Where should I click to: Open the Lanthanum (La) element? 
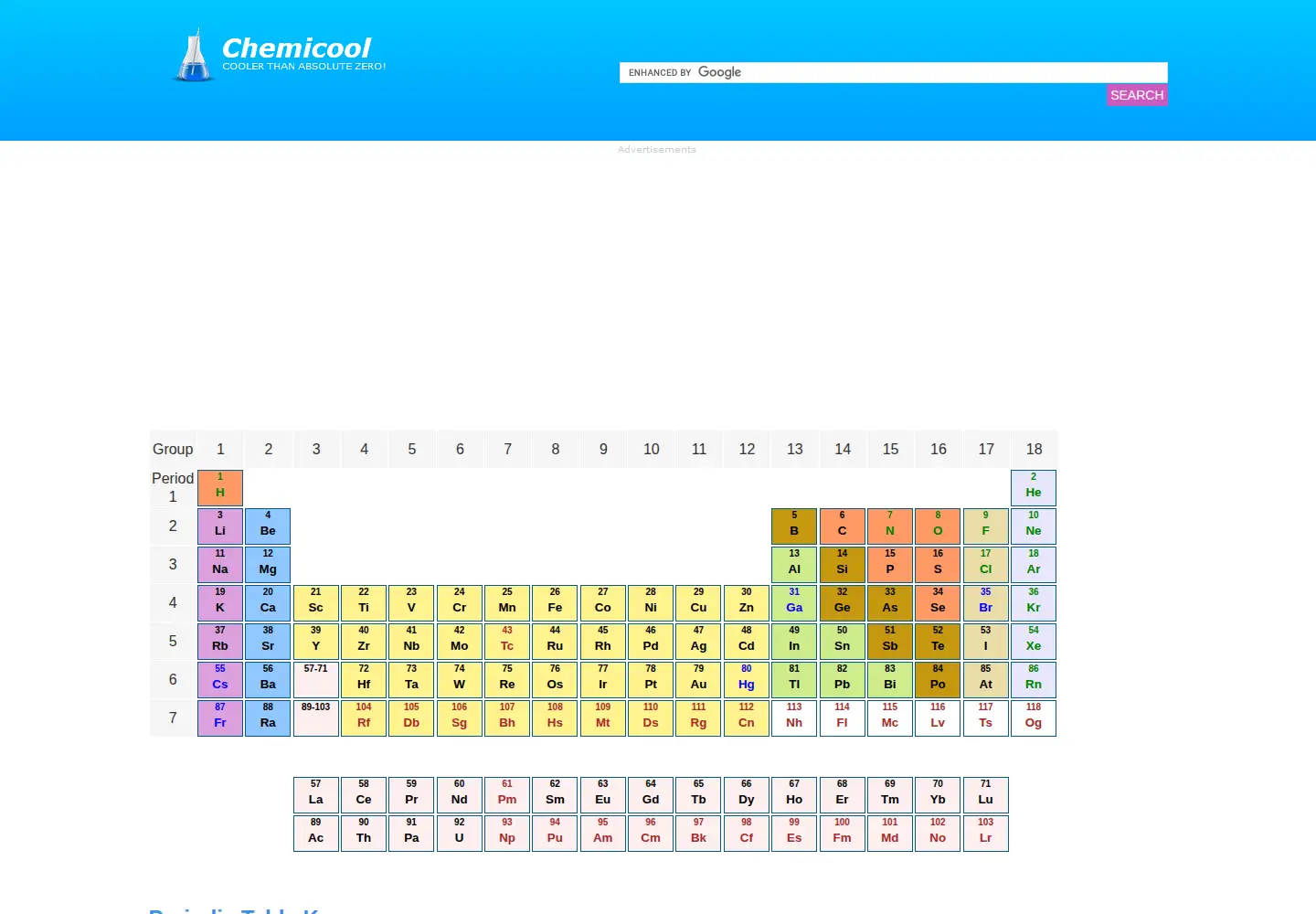(x=316, y=795)
